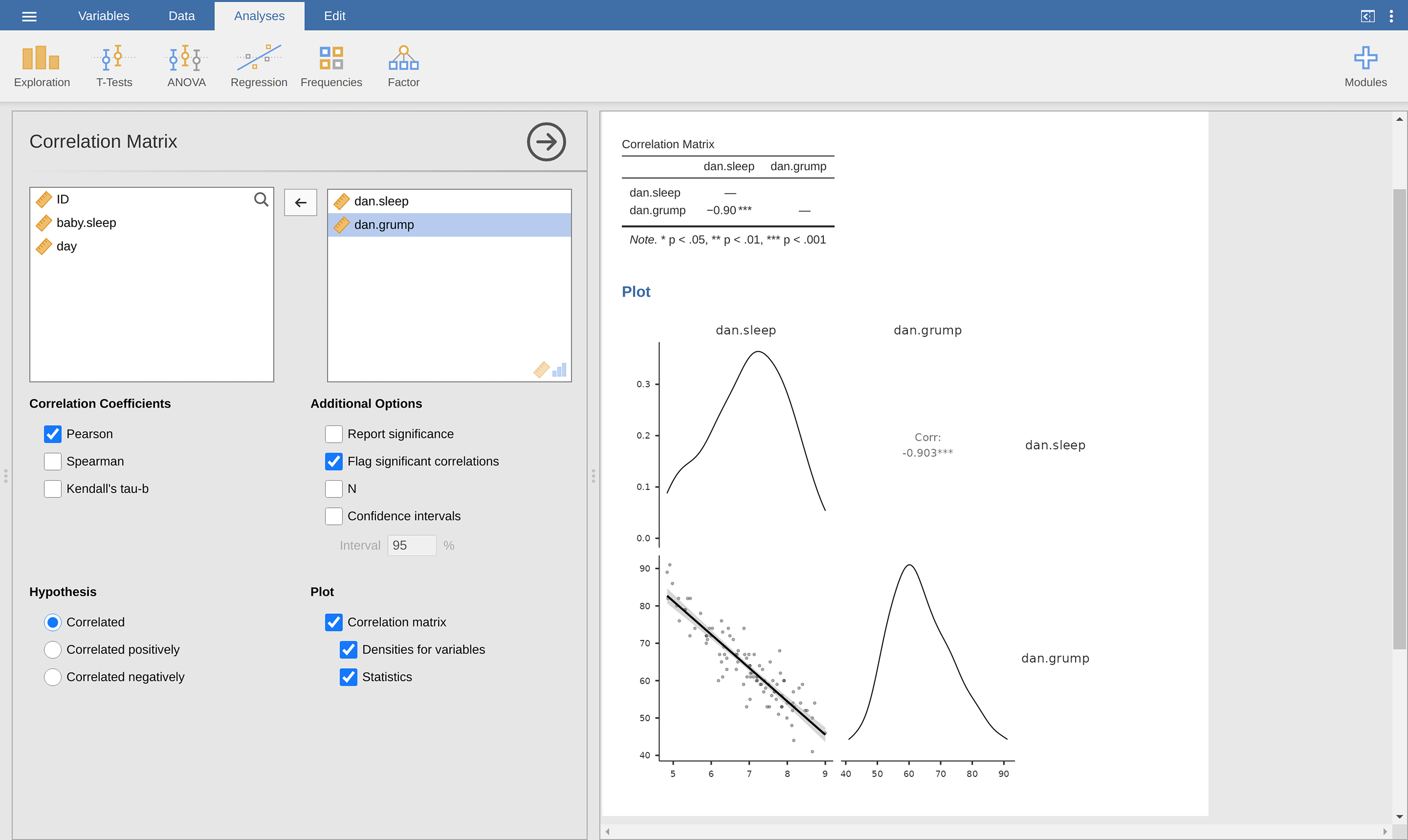
Task: Uncheck Densities for variables
Action: (348, 649)
